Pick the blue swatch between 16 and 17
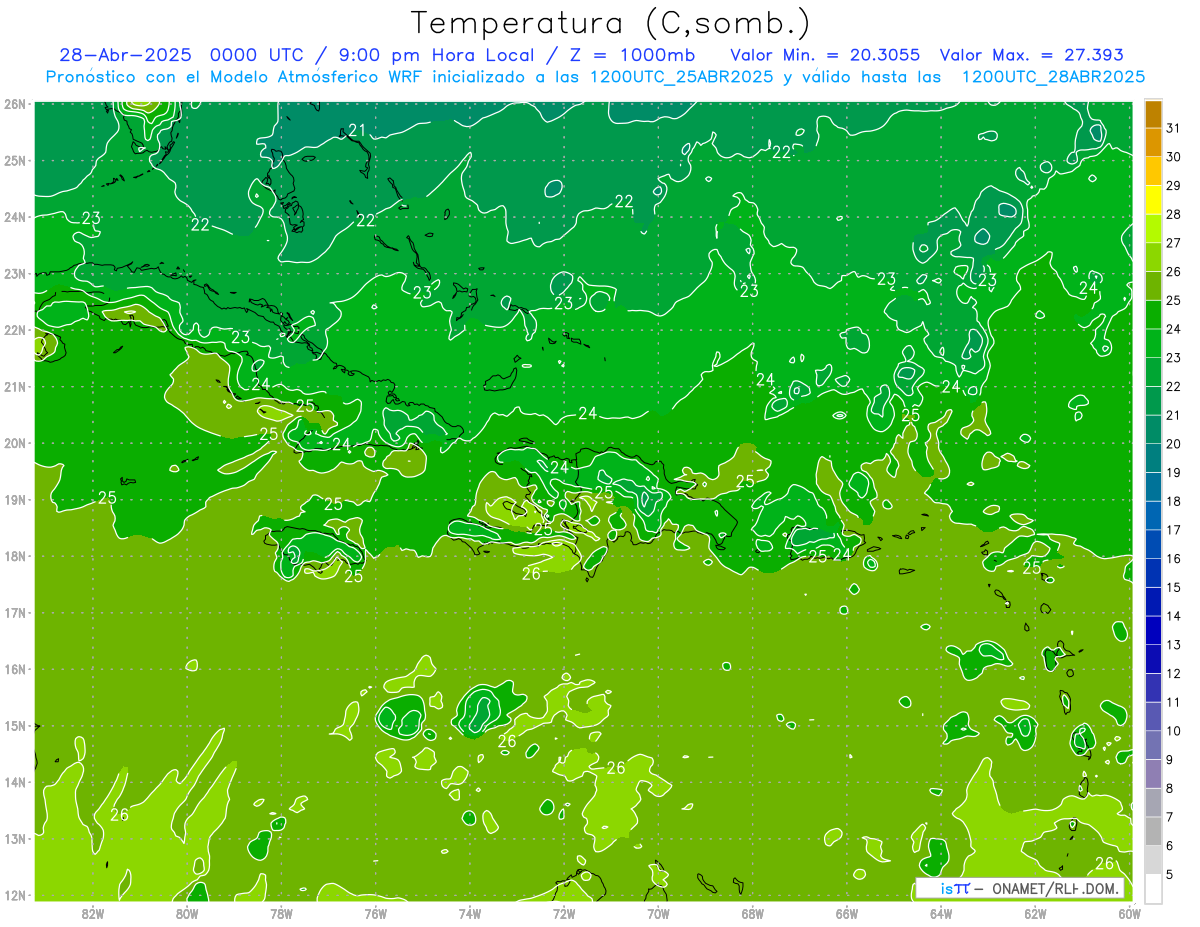 click(x=1153, y=544)
